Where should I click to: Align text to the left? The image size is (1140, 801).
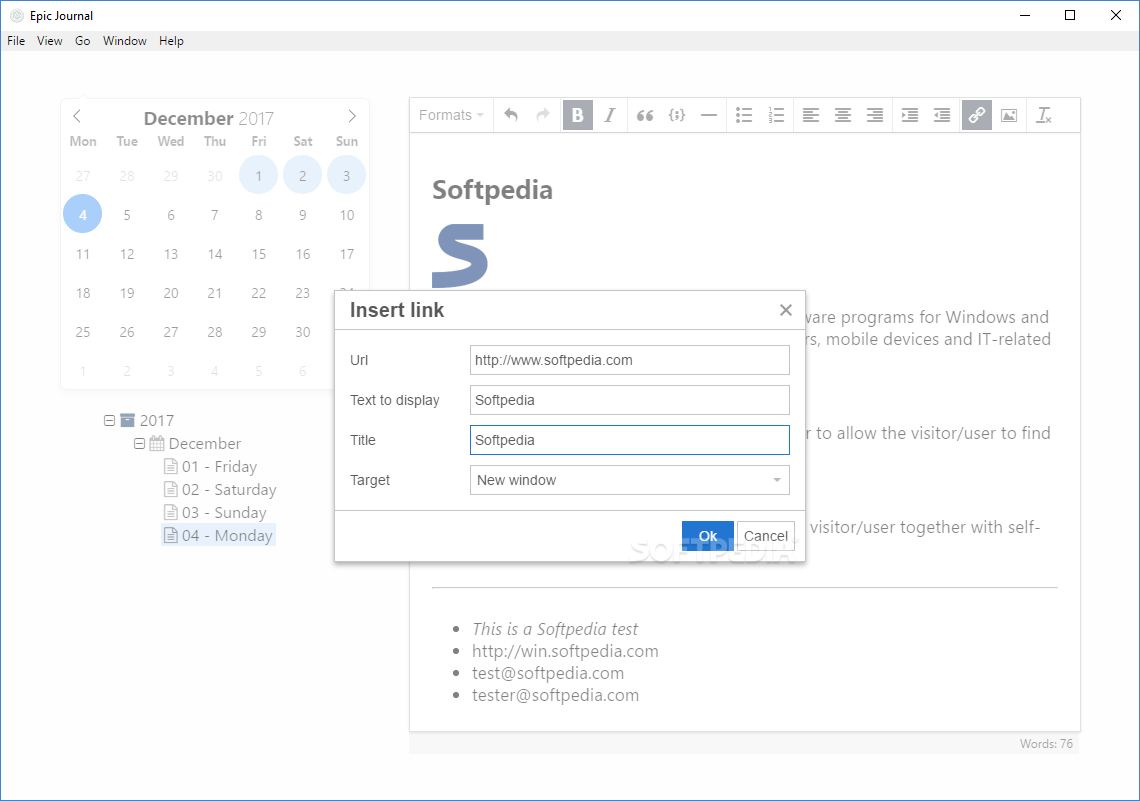point(811,115)
